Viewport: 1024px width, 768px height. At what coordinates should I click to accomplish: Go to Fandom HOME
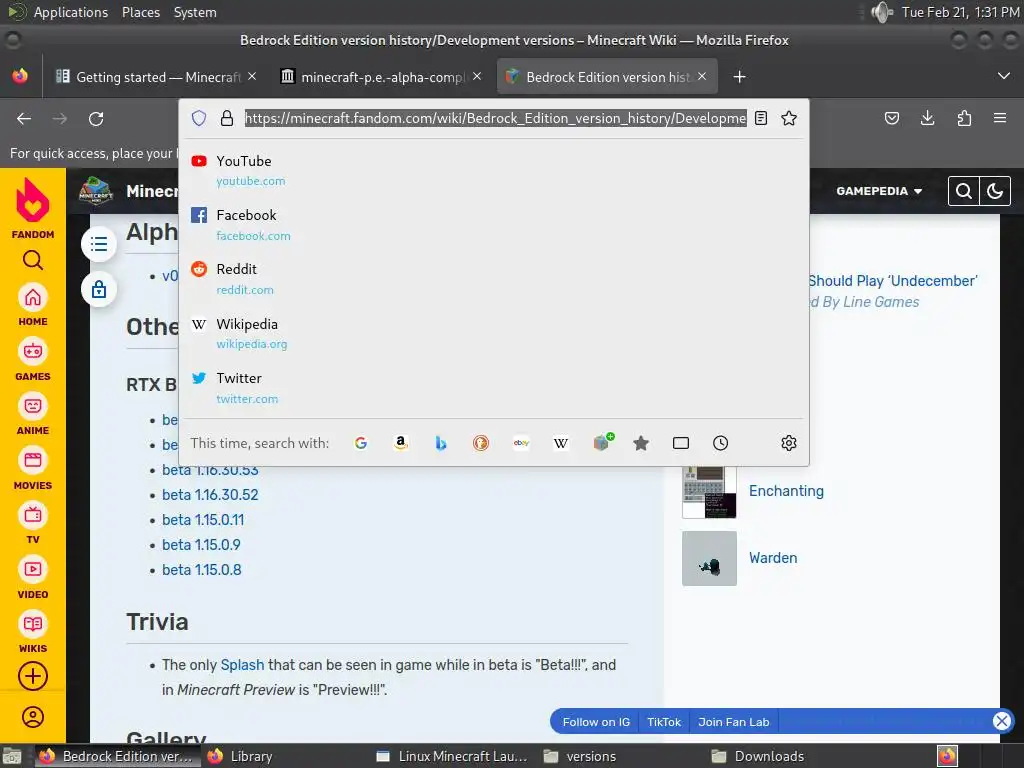(33, 305)
